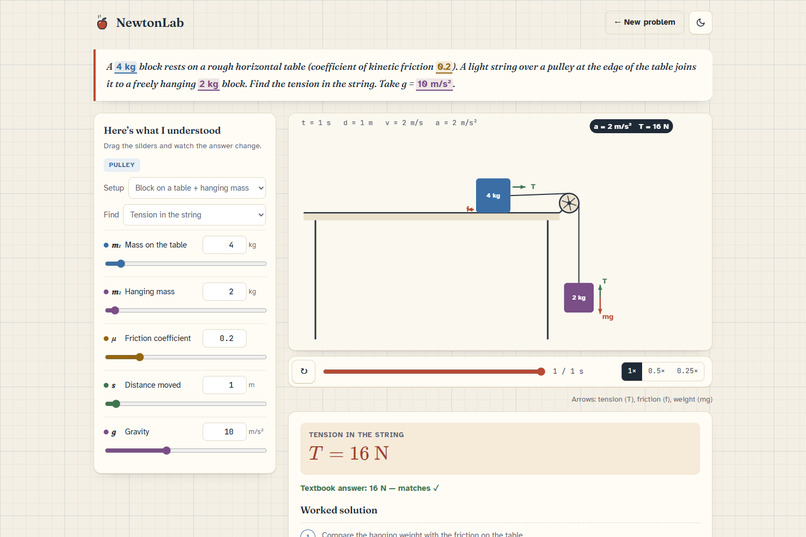The height and width of the screenshot is (537, 806).
Task: Click the animation timeline progress bar
Action: [433, 372]
